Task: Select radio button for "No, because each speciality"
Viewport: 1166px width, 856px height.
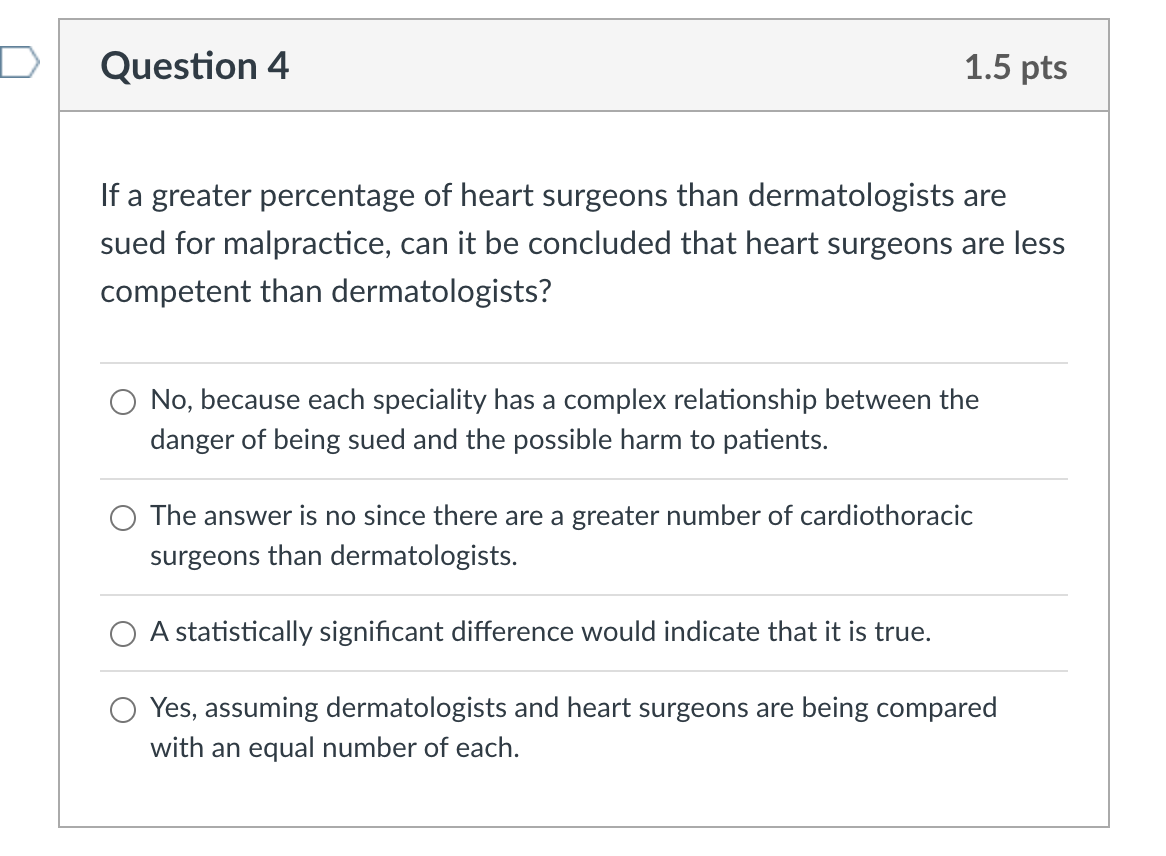Action: 123,402
